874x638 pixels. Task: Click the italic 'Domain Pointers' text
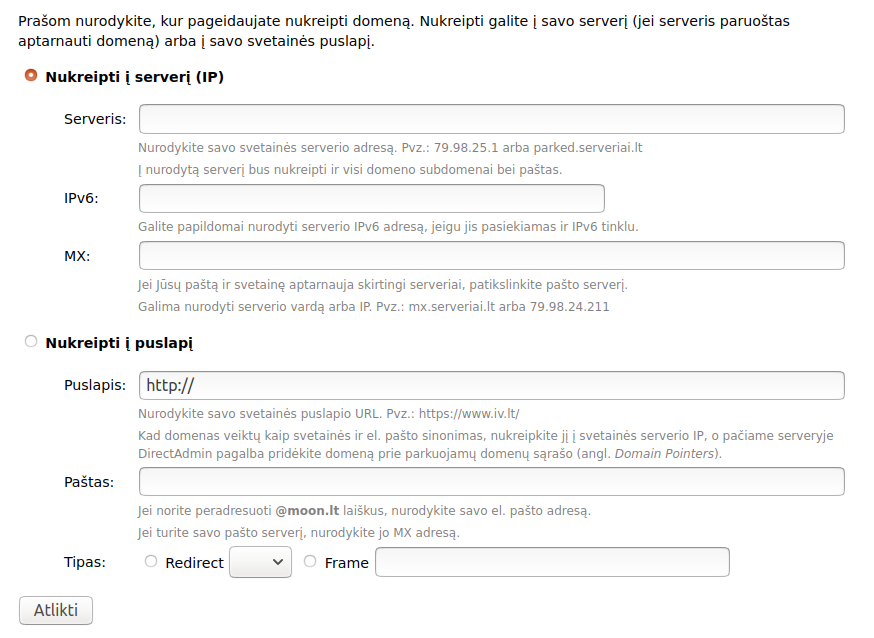[x=666, y=453]
